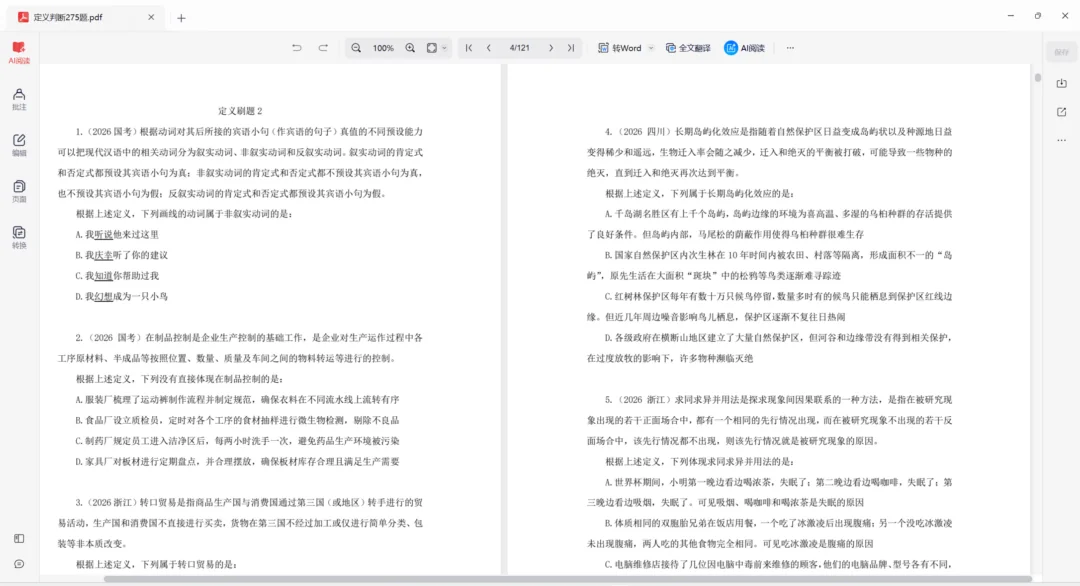Screen dimensions: 1080x586
Task: Redo the last action
Action: pyautogui.click(x=323, y=48)
